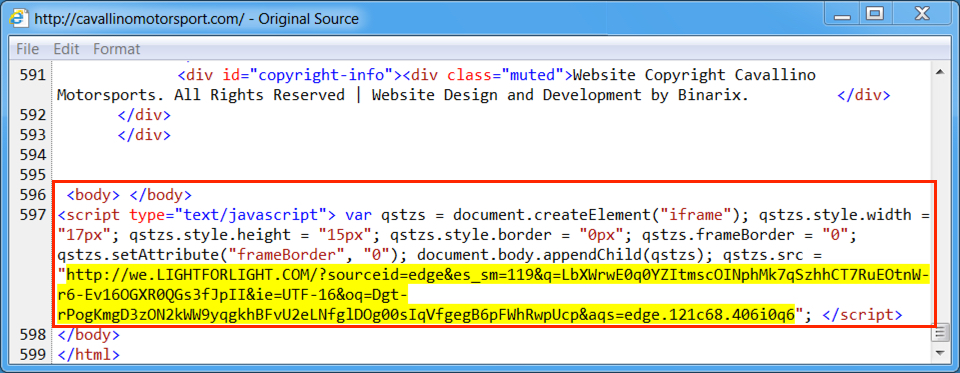Click the </html> closing tag

(x=88, y=355)
